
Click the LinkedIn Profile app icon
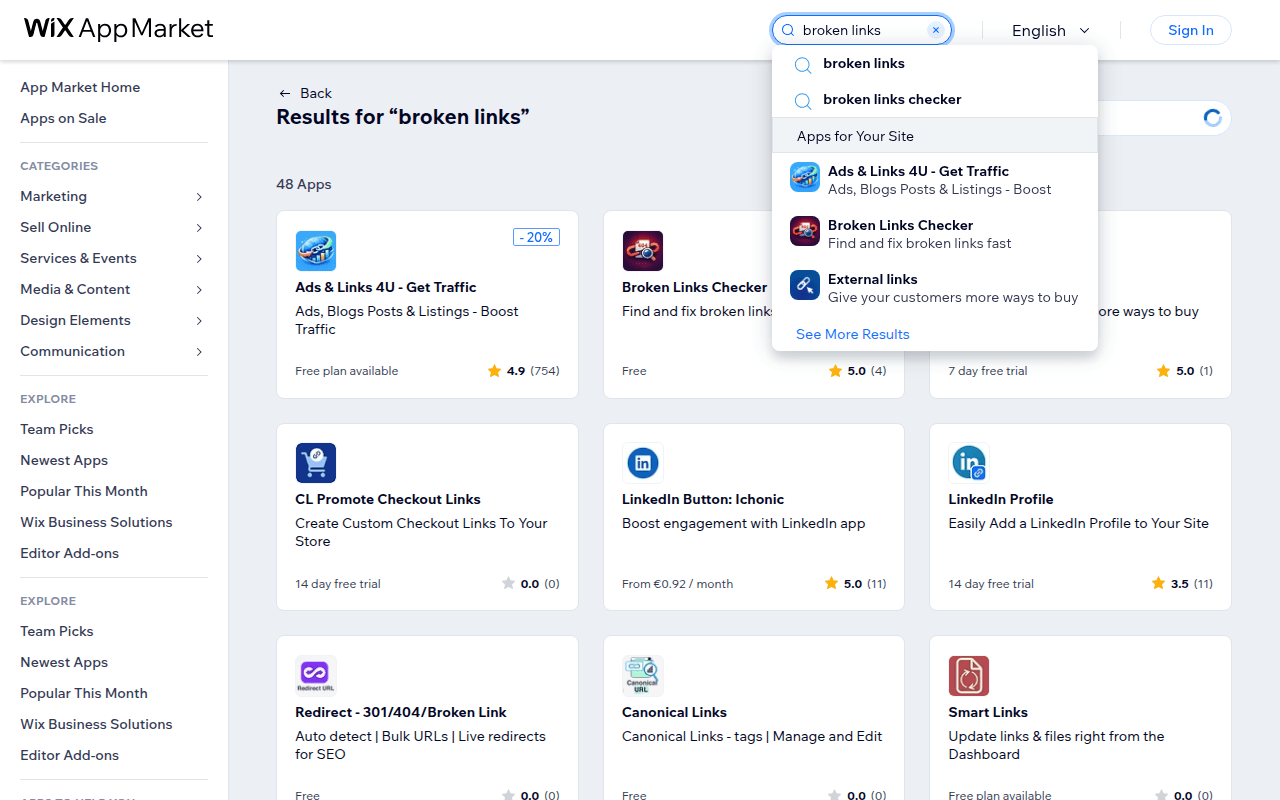click(969, 463)
